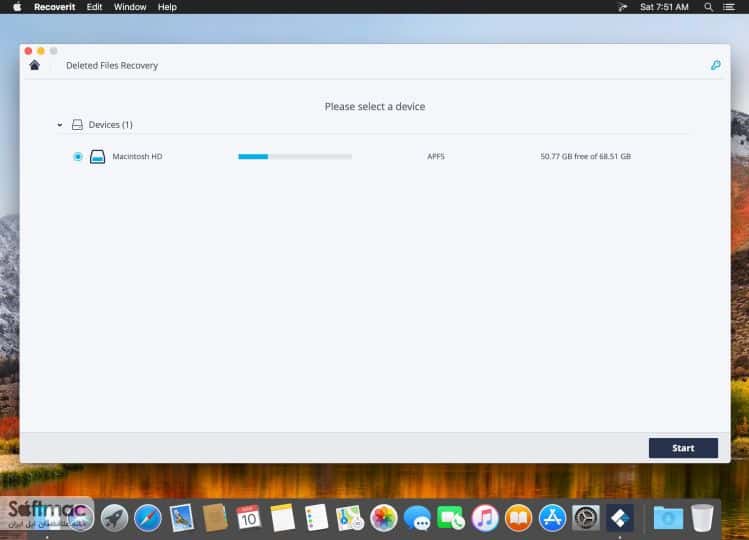This screenshot has width=749, height=540.
Task: Open Notification Center menu bar icon
Action: (x=729, y=7)
